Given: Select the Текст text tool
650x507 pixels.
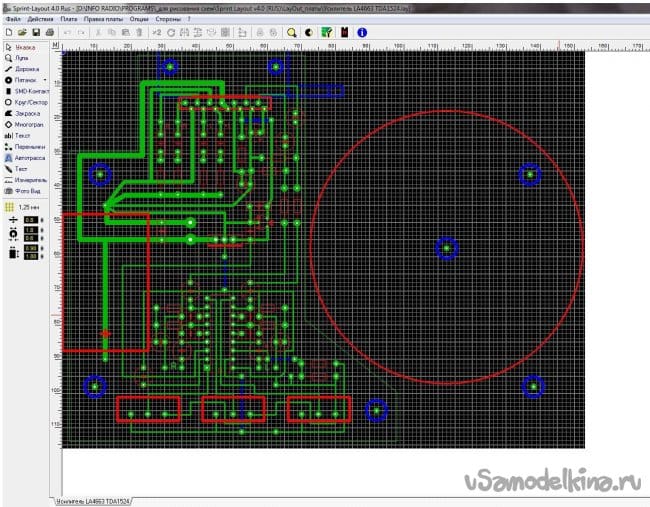Looking at the screenshot, I should point(22,134).
